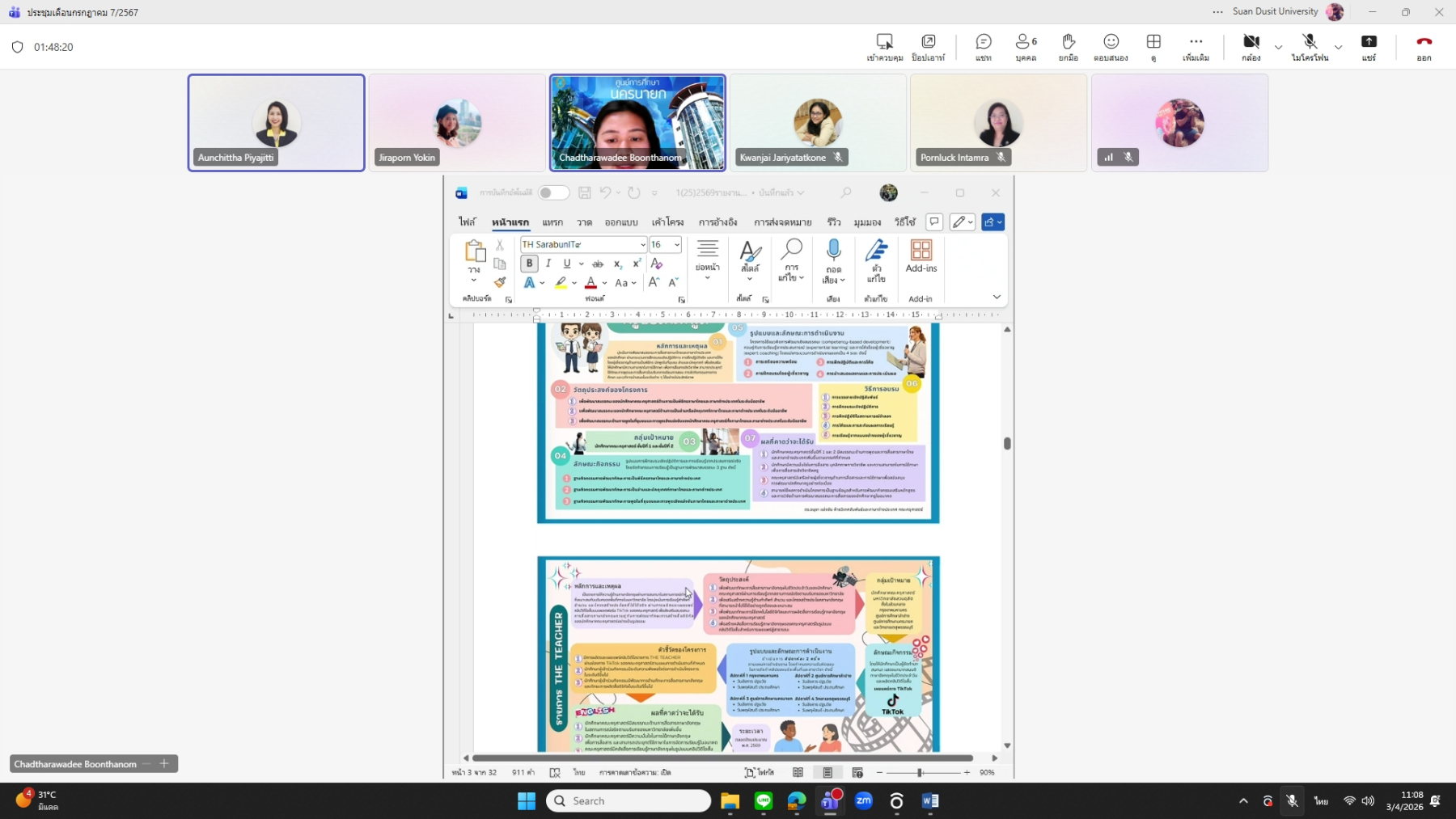The image size is (1456, 819).
Task: Open the TH SarabunIT font name dropdown
Action: point(642,245)
